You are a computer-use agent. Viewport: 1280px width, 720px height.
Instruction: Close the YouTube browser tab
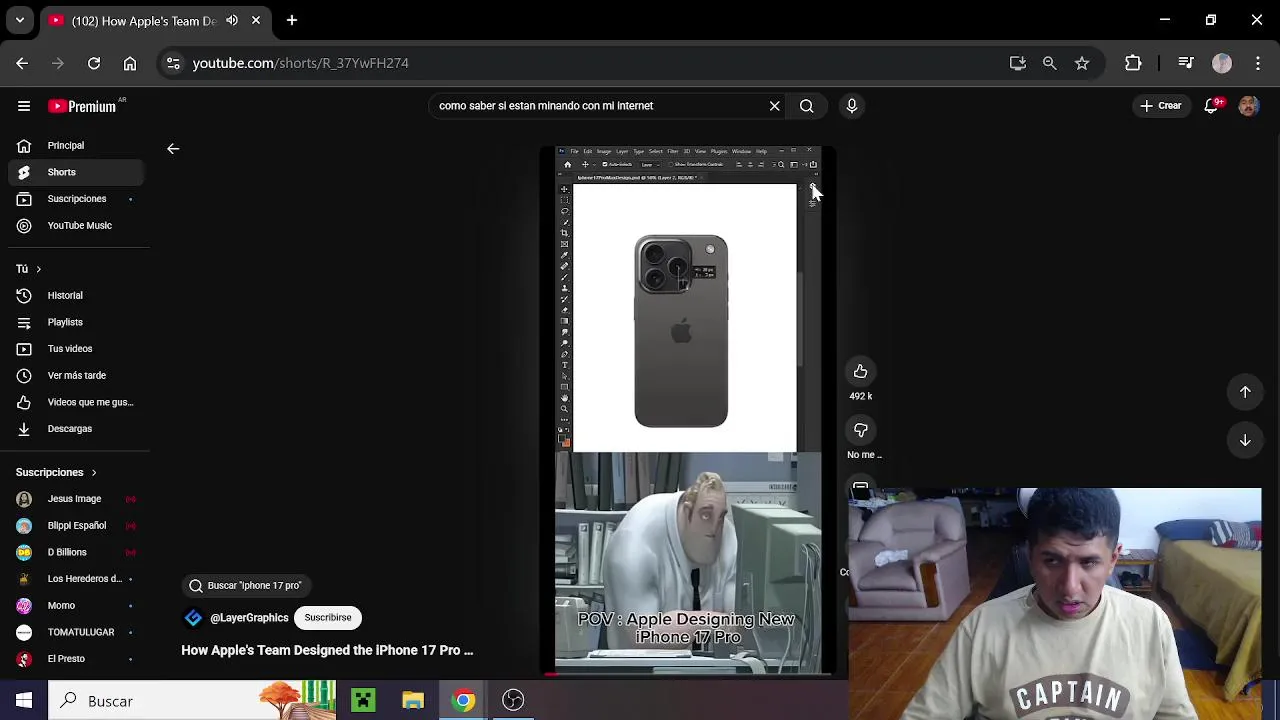pos(256,20)
